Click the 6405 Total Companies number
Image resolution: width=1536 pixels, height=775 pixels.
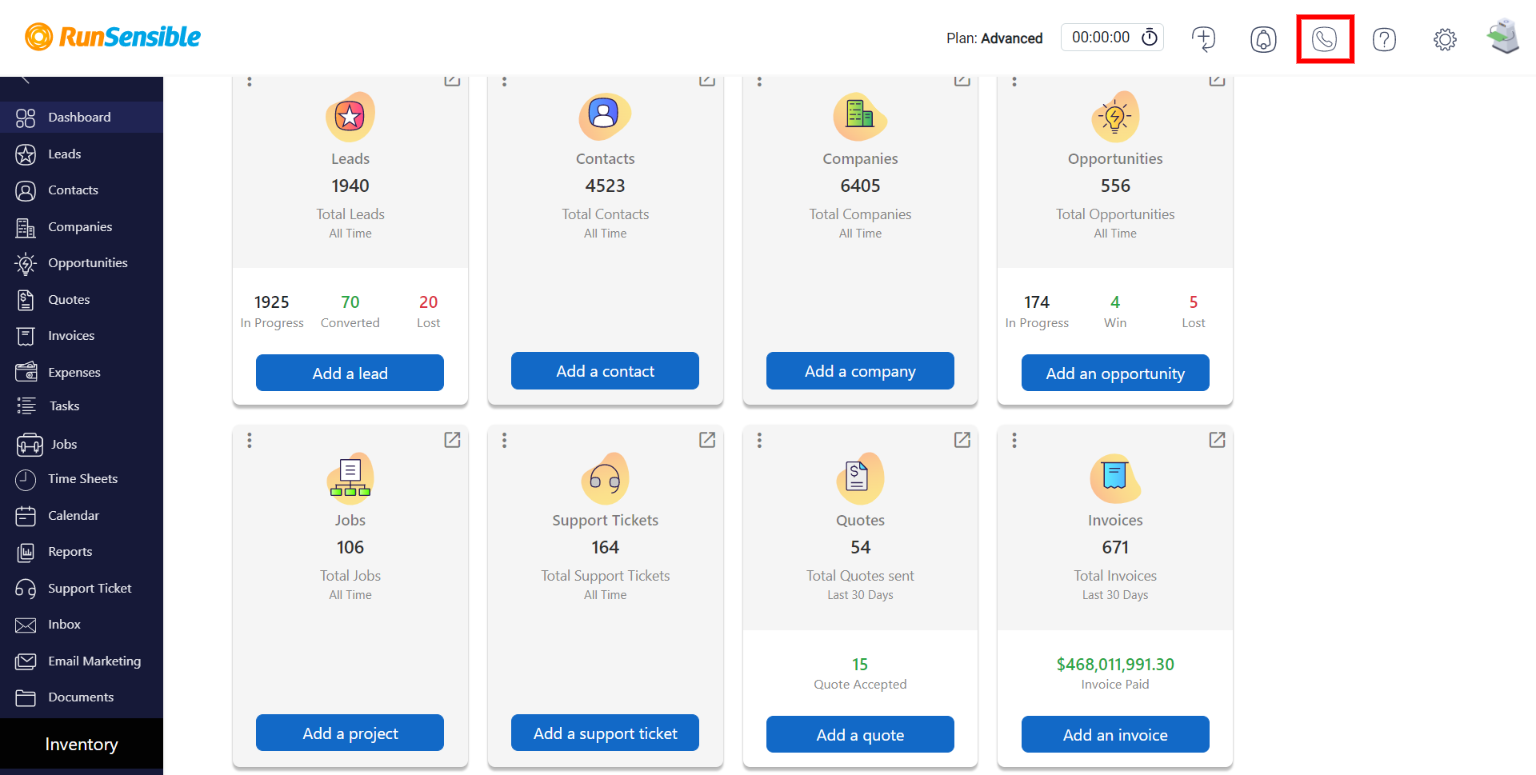(x=860, y=186)
